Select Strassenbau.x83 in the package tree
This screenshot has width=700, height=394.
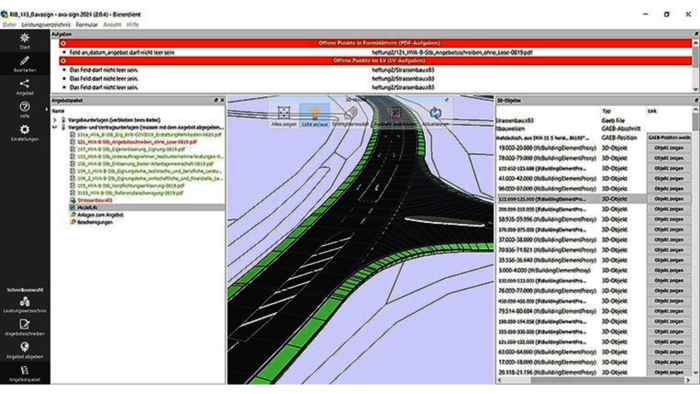(x=95, y=200)
